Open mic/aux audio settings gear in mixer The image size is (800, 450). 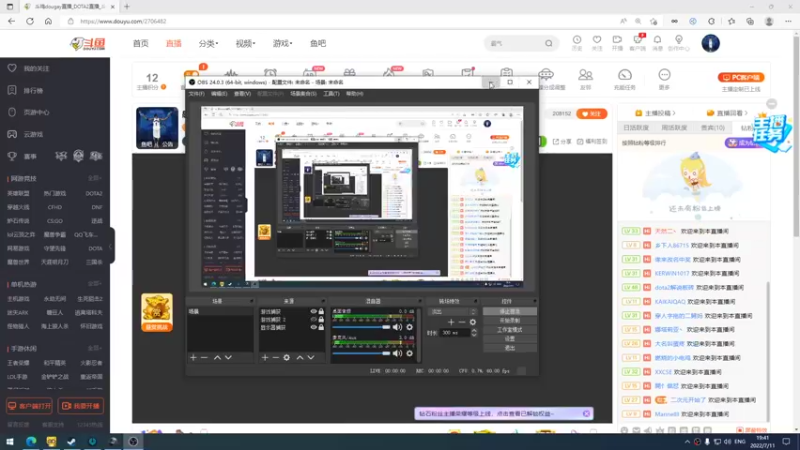click(409, 353)
